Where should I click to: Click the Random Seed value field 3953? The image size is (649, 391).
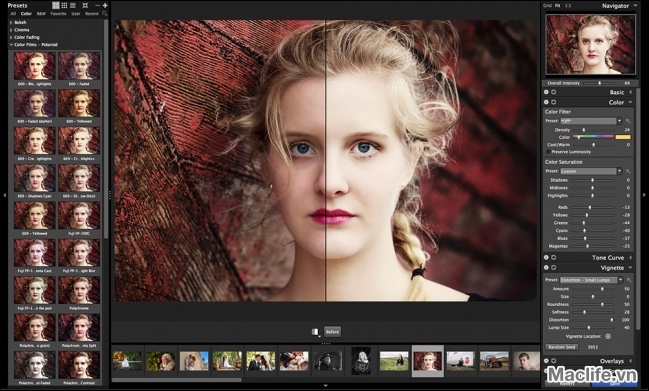coord(594,347)
